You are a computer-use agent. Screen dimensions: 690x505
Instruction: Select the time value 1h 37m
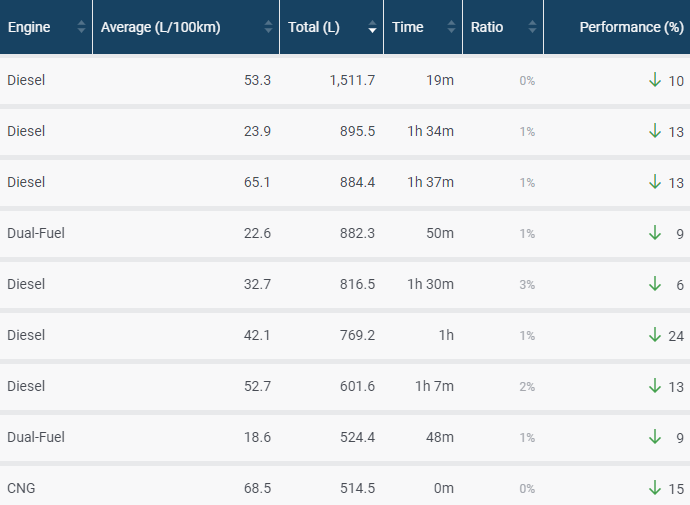[x=430, y=182]
